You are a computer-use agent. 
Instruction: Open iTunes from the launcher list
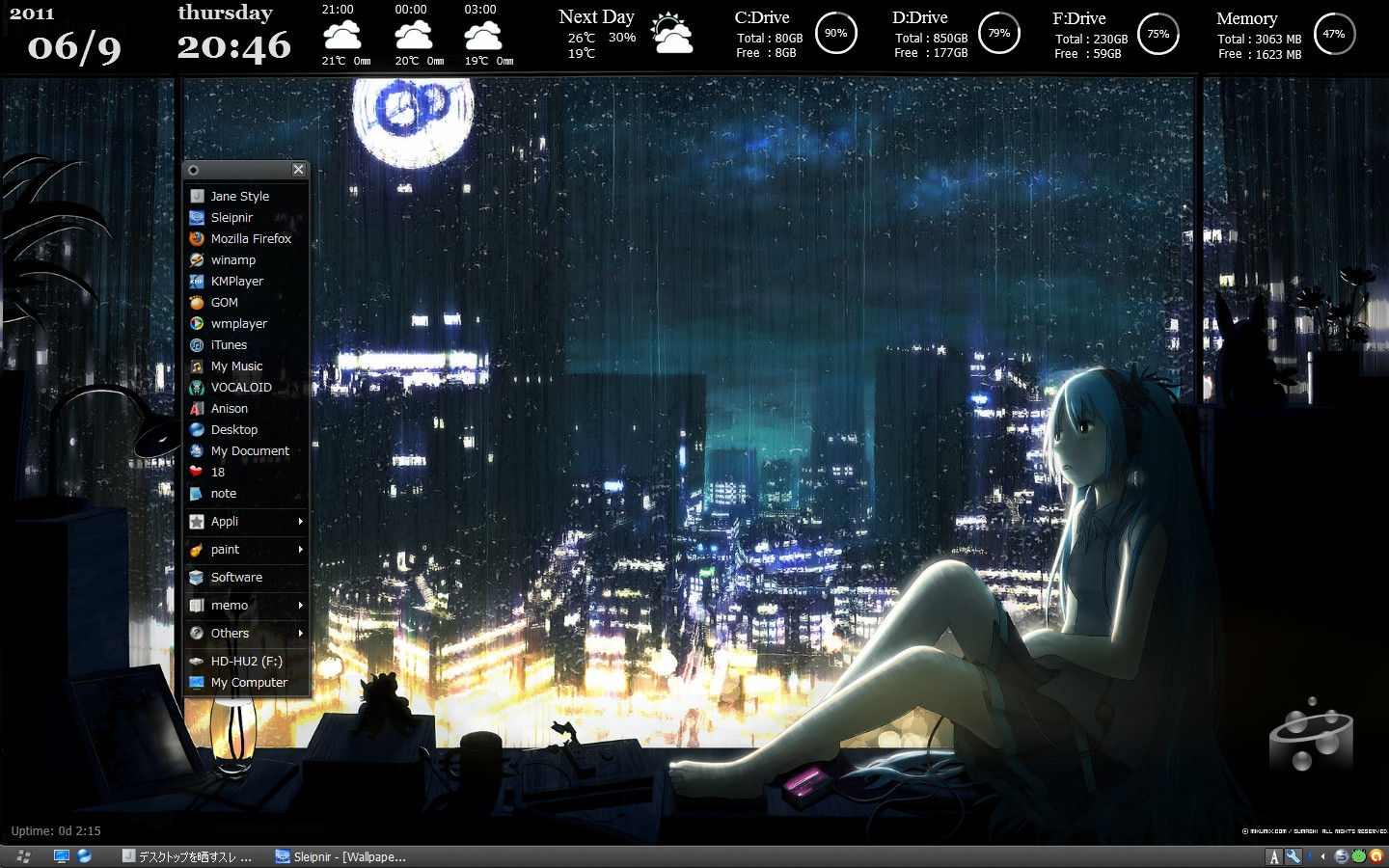coord(246,344)
